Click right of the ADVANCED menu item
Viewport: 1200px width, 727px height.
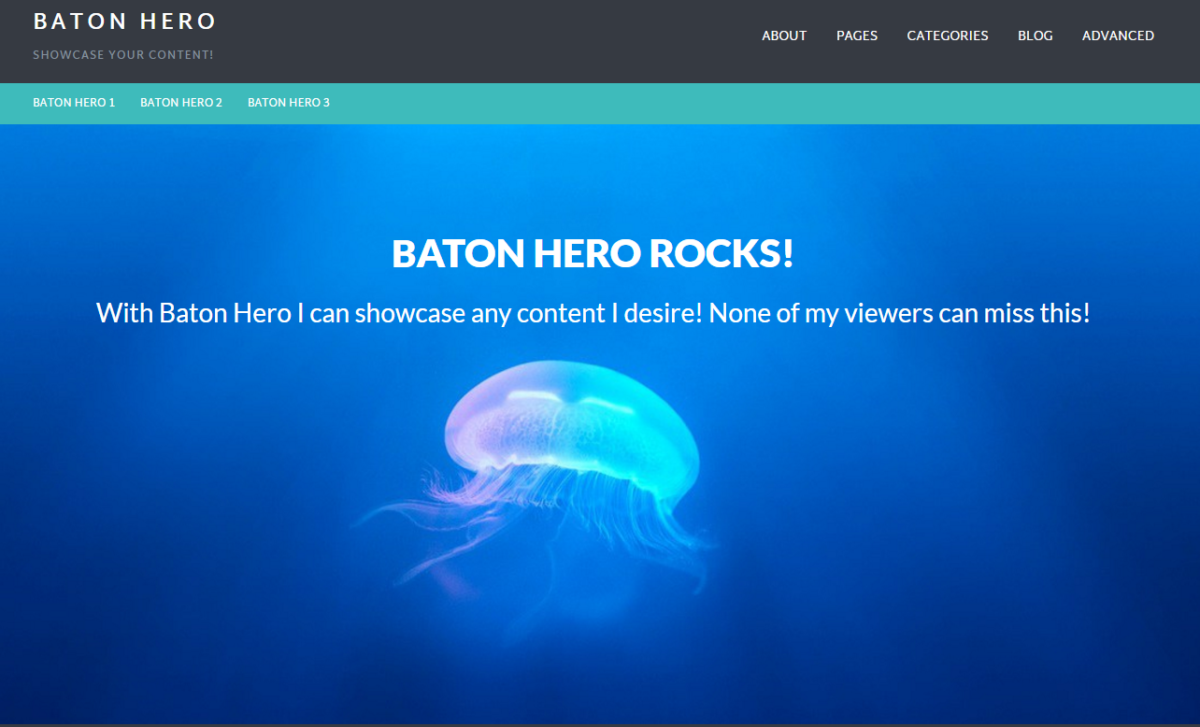[1180, 35]
